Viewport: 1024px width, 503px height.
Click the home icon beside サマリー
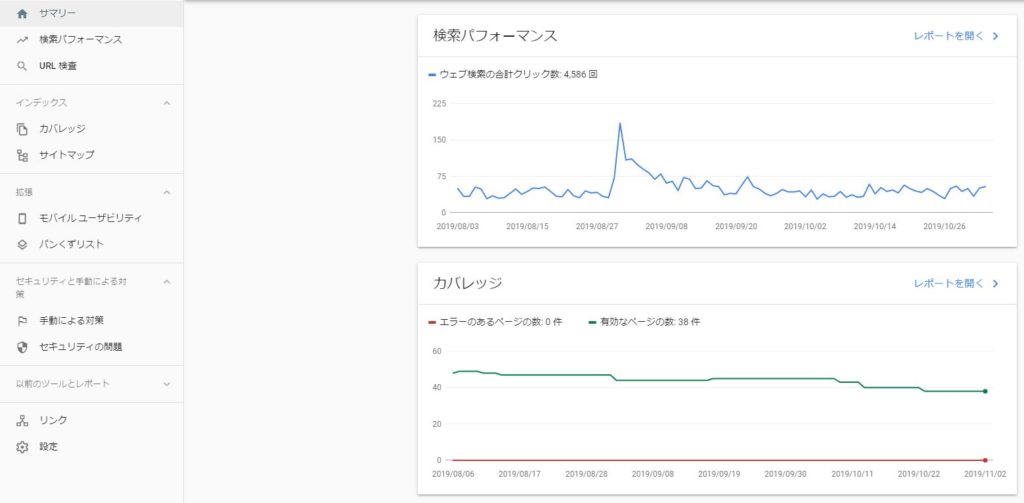click(22, 13)
